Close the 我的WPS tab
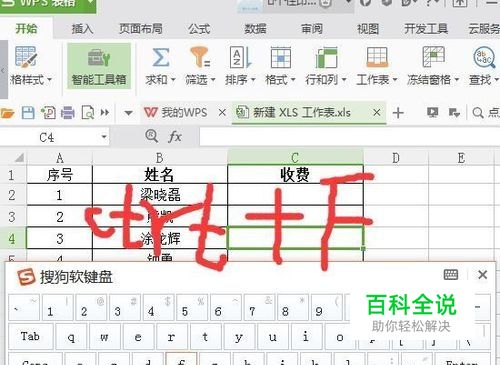Viewport: 500px width, 365px height. point(222,113)
